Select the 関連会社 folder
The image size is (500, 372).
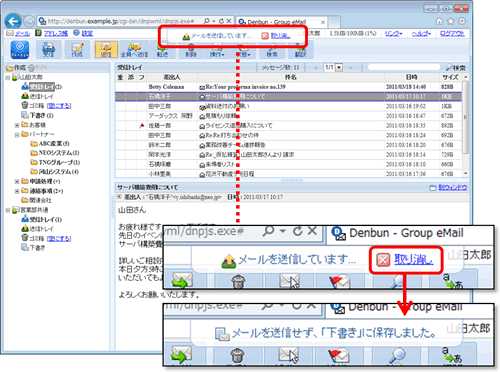36,200
